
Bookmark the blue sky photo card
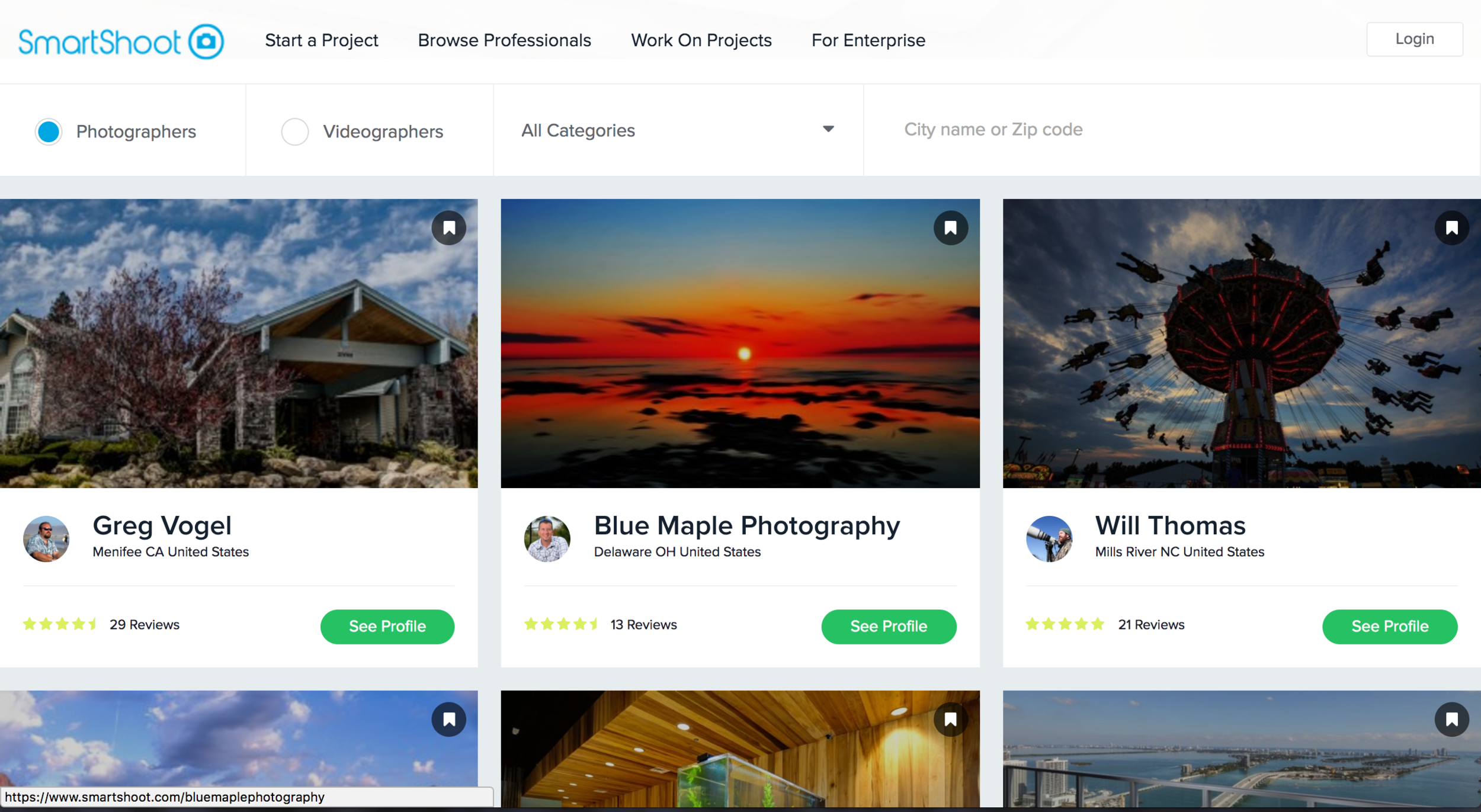pyautogui.click(x=449, y=720)
